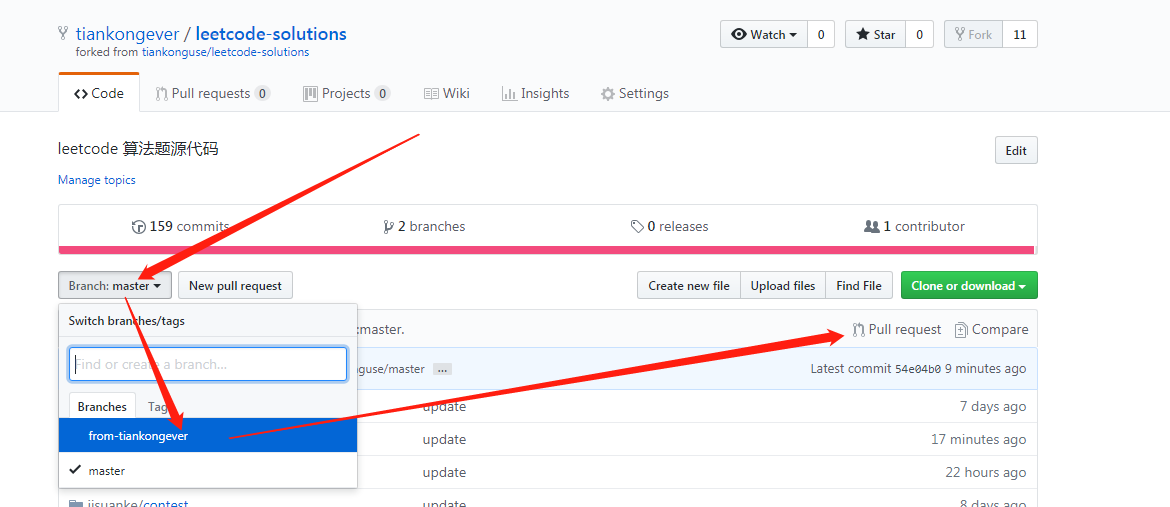Go to the Insights tab
The image size is (1170, 507).
536,93
